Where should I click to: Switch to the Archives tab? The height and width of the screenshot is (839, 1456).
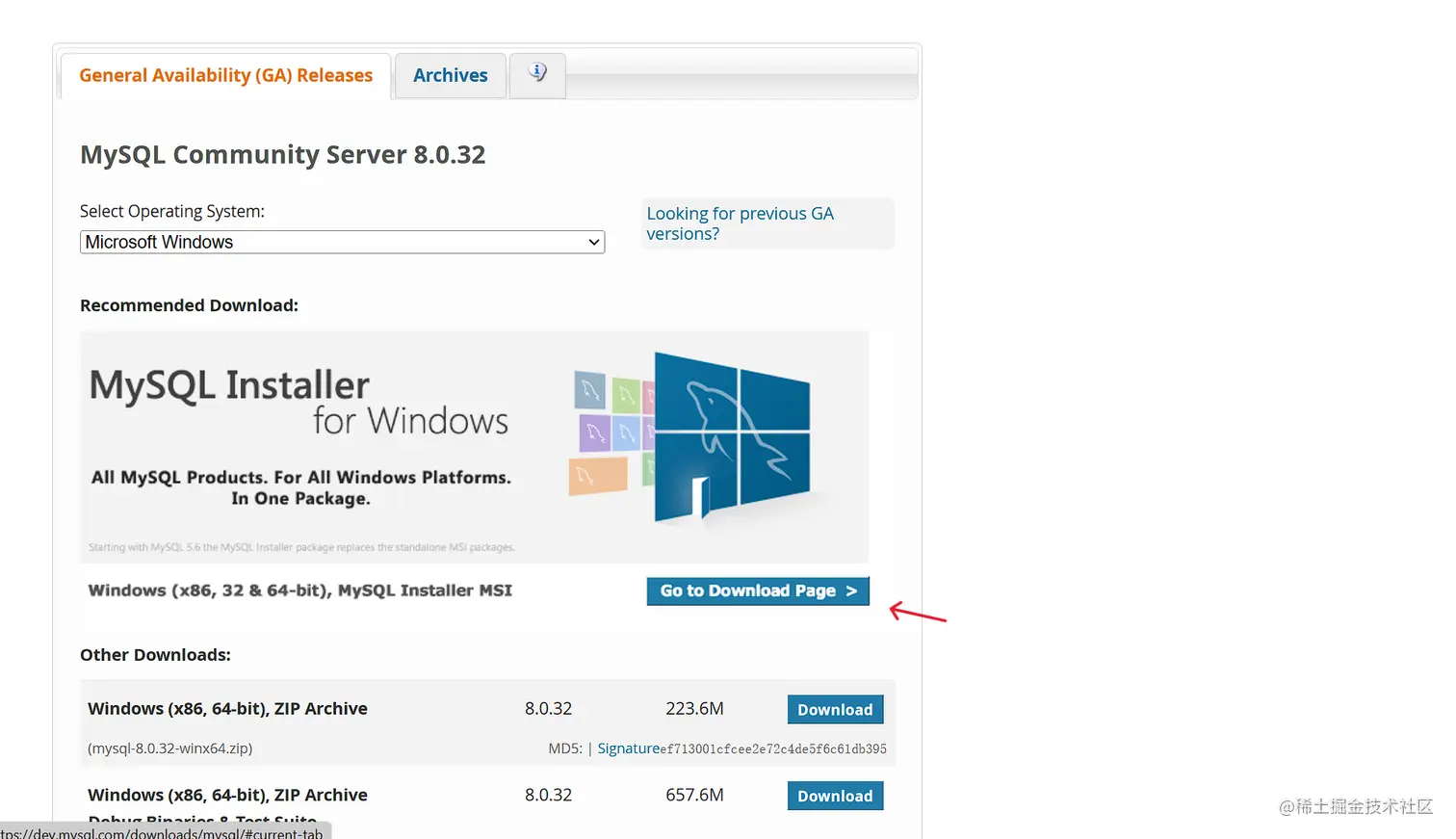pos(450,76)
